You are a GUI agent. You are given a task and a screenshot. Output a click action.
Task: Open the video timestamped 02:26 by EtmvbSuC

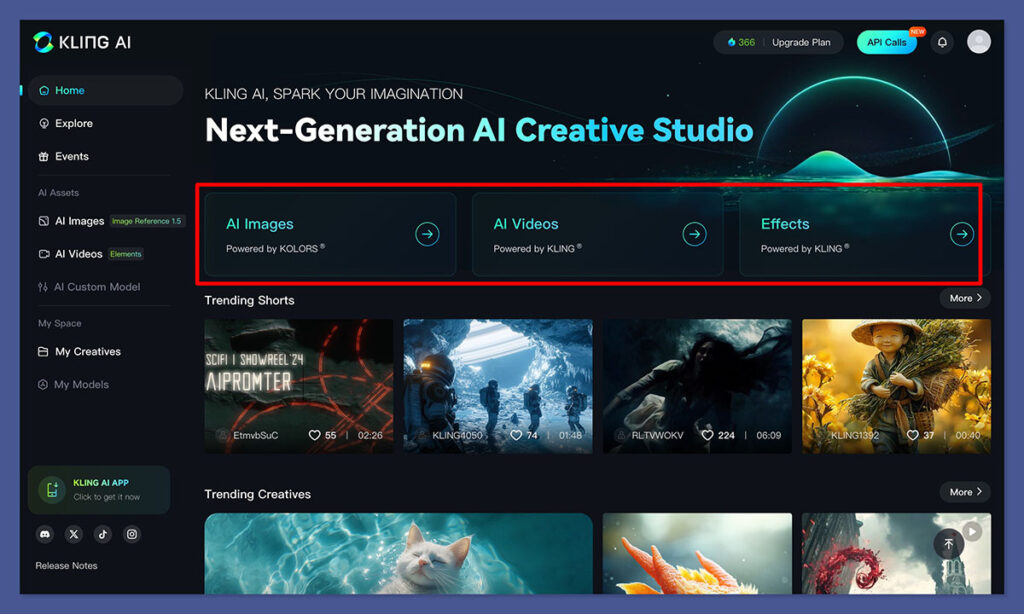[297, 385]
